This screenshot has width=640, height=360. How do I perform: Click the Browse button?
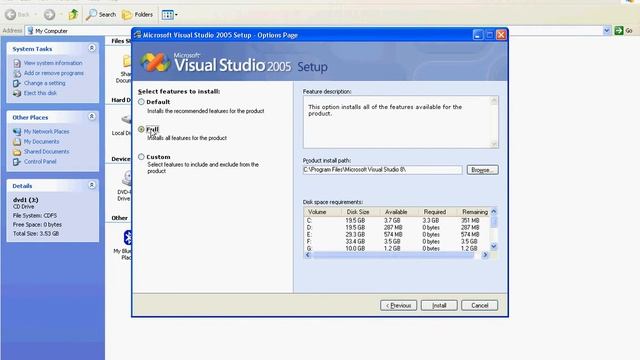pyautogui.click(x=482, y=170)
